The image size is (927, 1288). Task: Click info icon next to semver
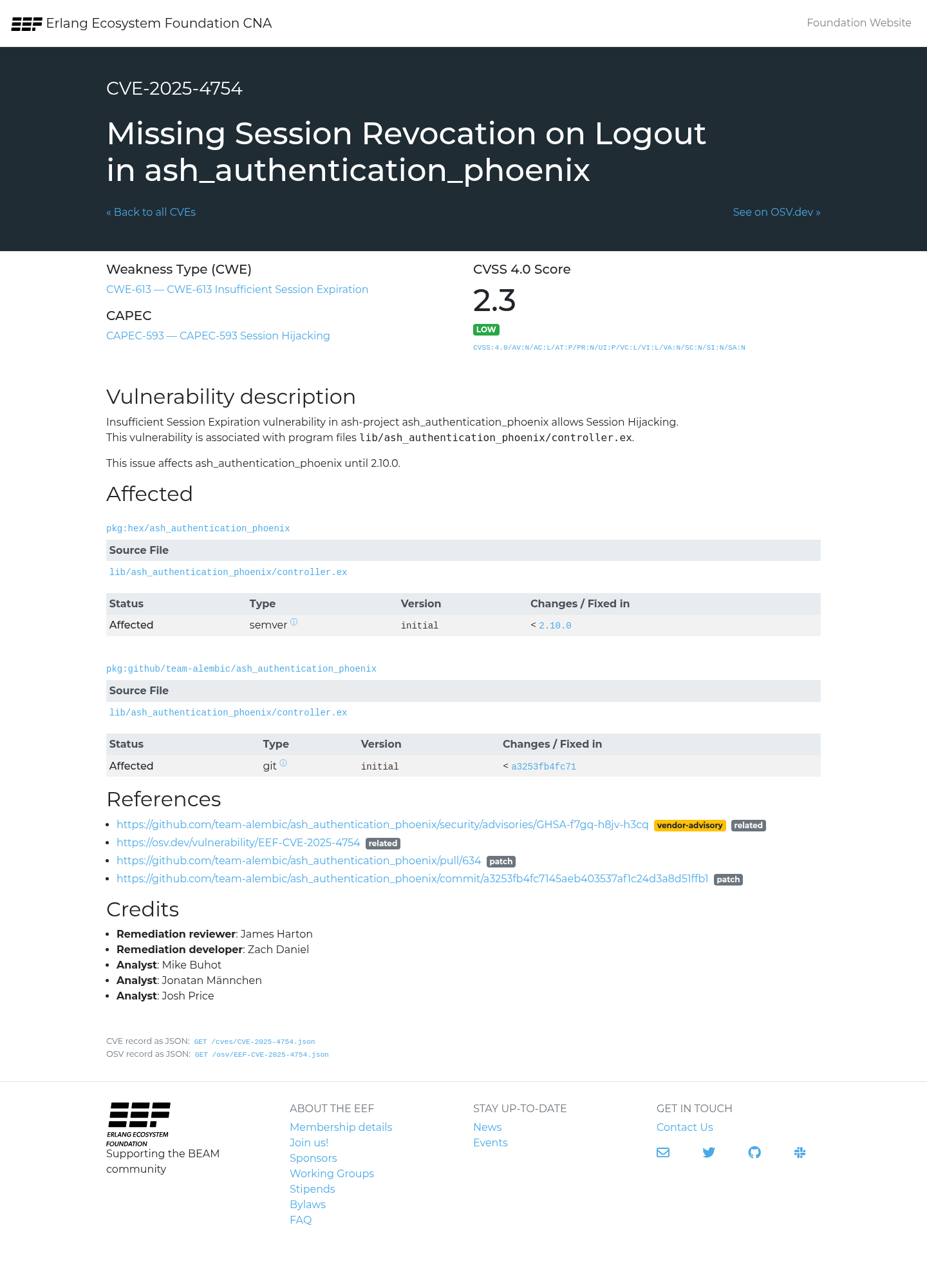click(x=294, y=621)
